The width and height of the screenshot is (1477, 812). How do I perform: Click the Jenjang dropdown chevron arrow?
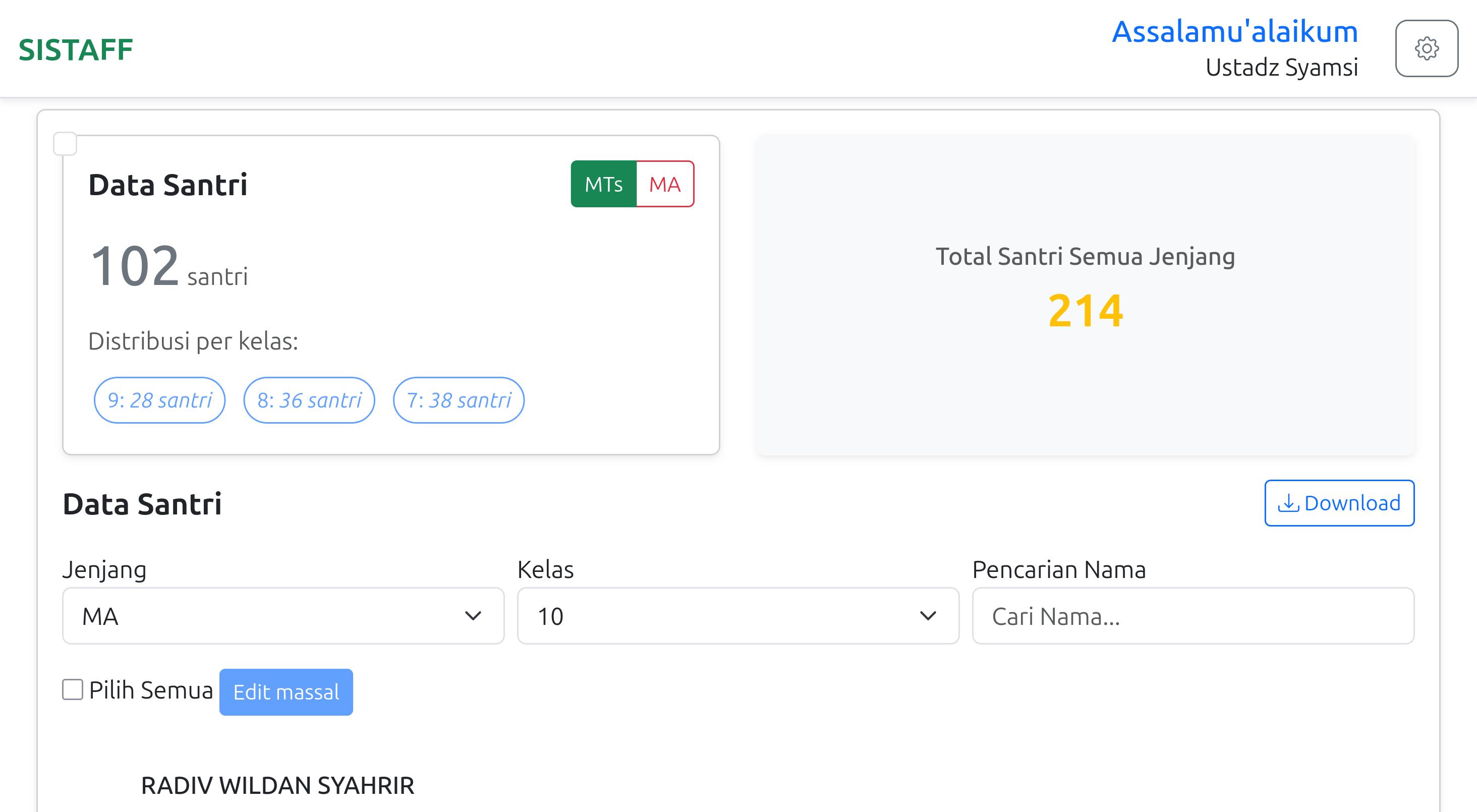[473, 616]
